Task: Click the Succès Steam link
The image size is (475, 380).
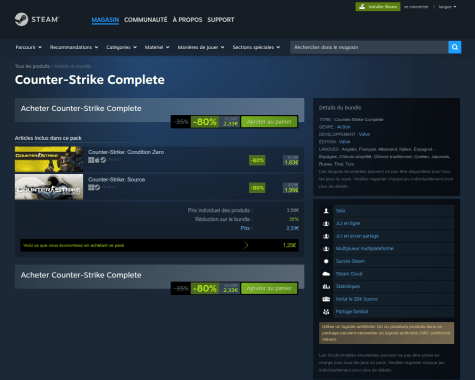Action: click(x=350, y=261)
